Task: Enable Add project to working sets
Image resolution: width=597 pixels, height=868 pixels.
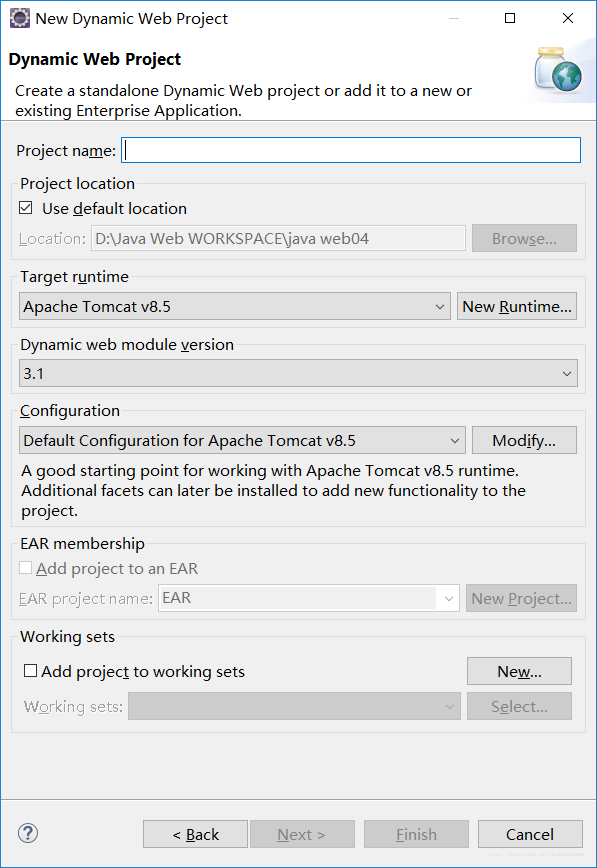Action: tap(30, 671)
